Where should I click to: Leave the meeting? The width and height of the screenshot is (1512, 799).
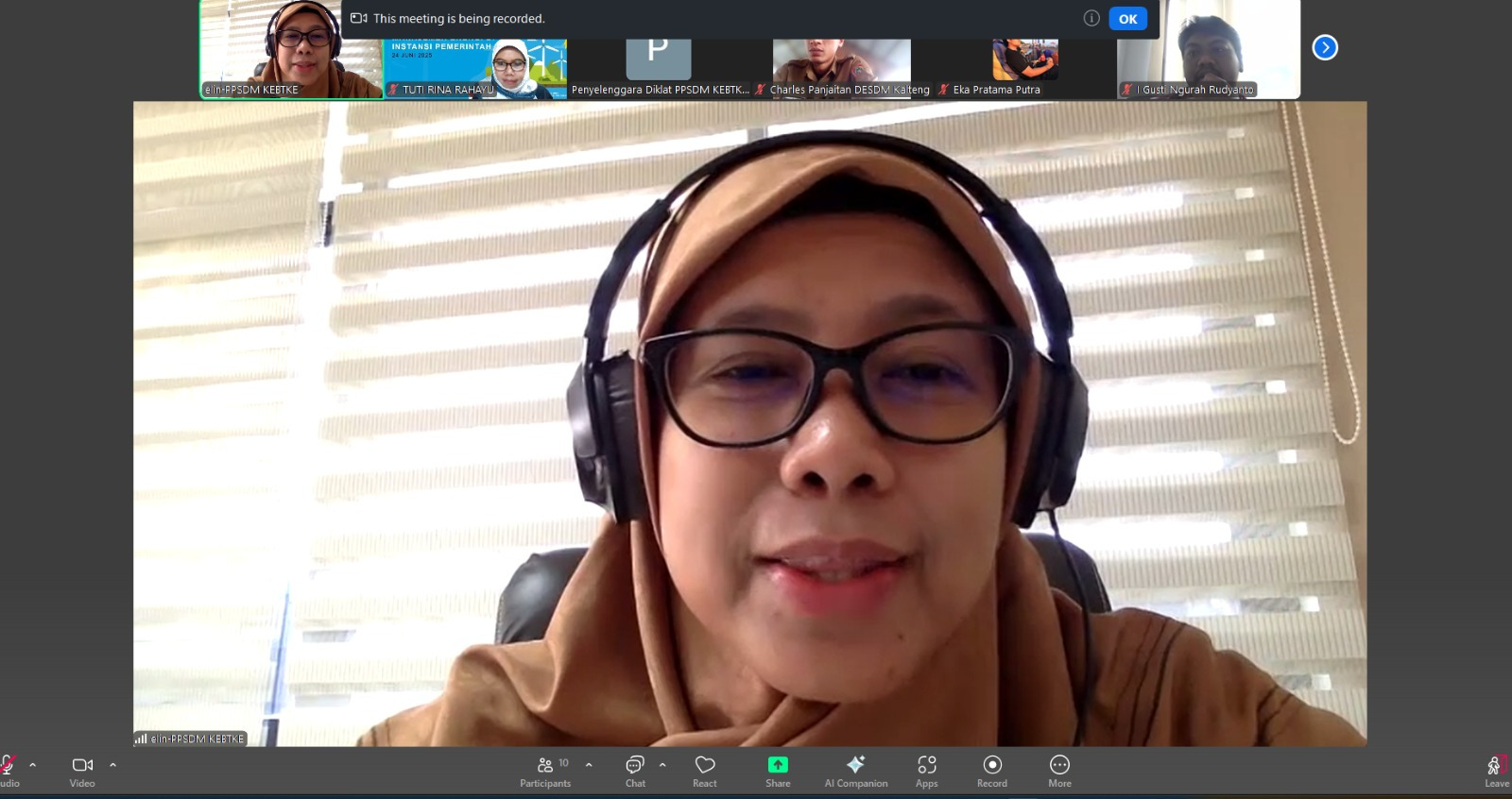(x=1496, y=771)
